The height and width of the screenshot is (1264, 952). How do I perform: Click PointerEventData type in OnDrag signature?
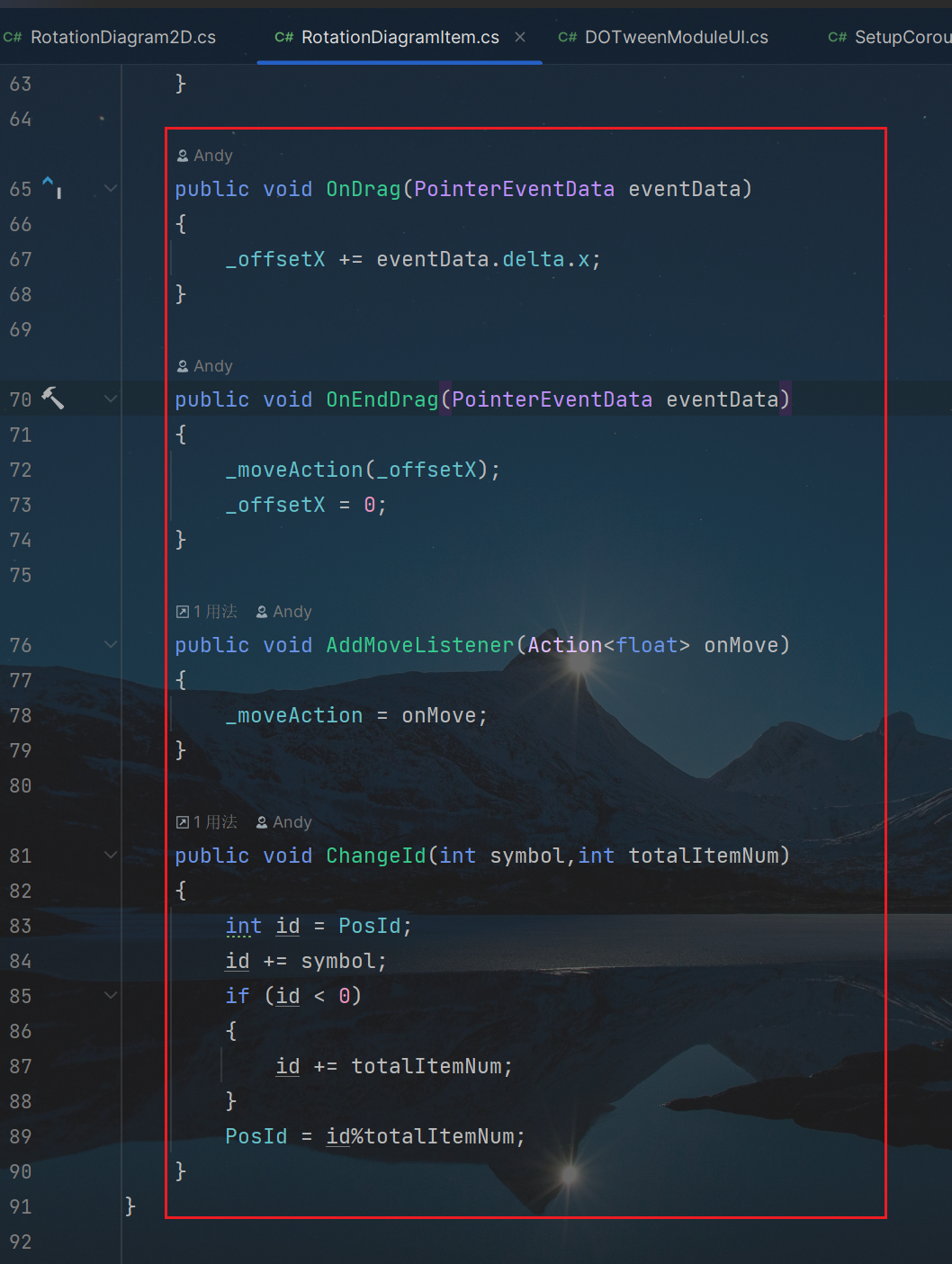515,189
